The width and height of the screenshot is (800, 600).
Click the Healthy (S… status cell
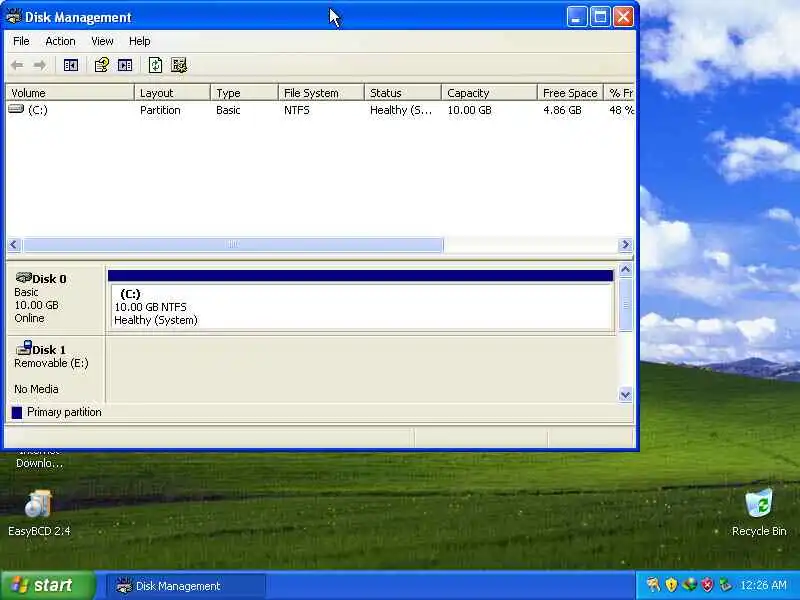point(401,110)
